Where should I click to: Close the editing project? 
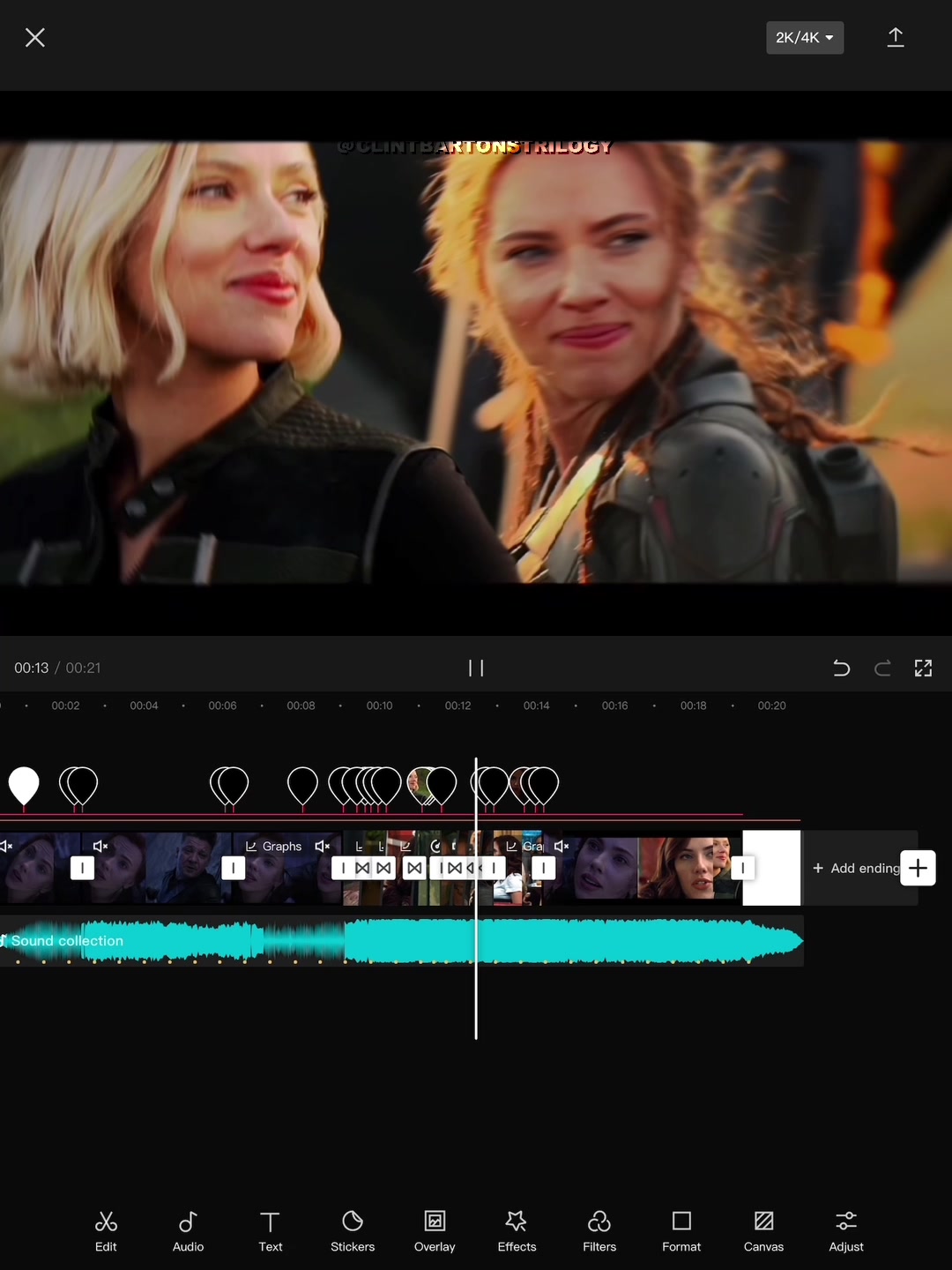pos(35,37)
